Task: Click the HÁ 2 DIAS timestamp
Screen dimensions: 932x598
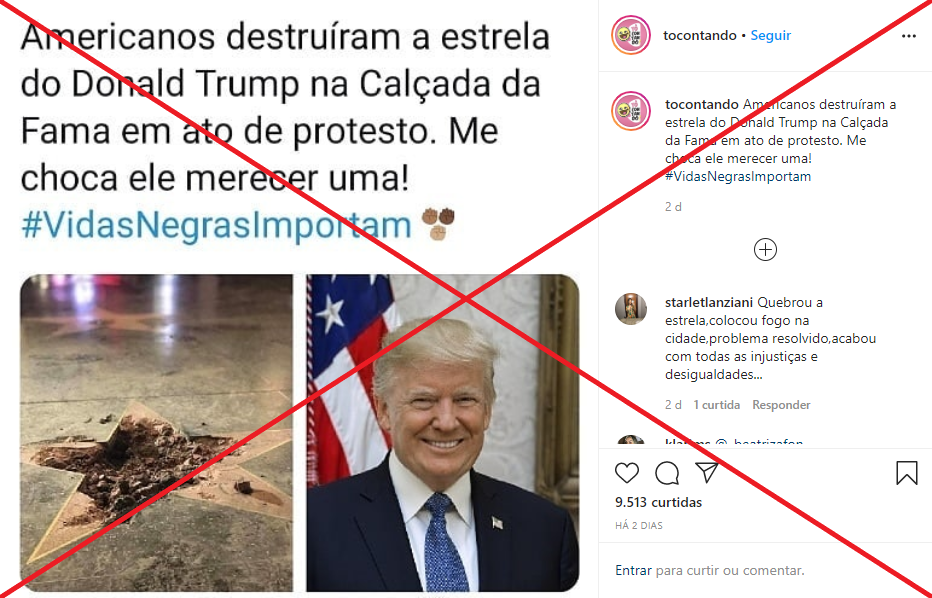Action: 638,525
